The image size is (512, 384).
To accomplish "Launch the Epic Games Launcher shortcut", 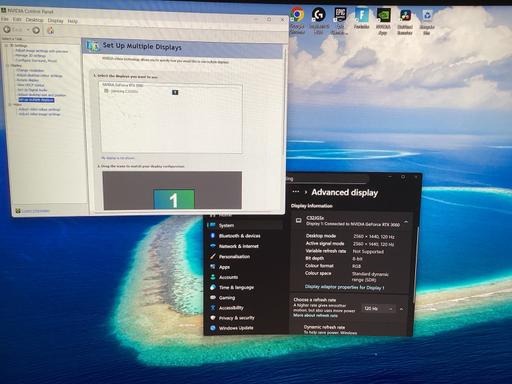I will [x=340, y=15].
